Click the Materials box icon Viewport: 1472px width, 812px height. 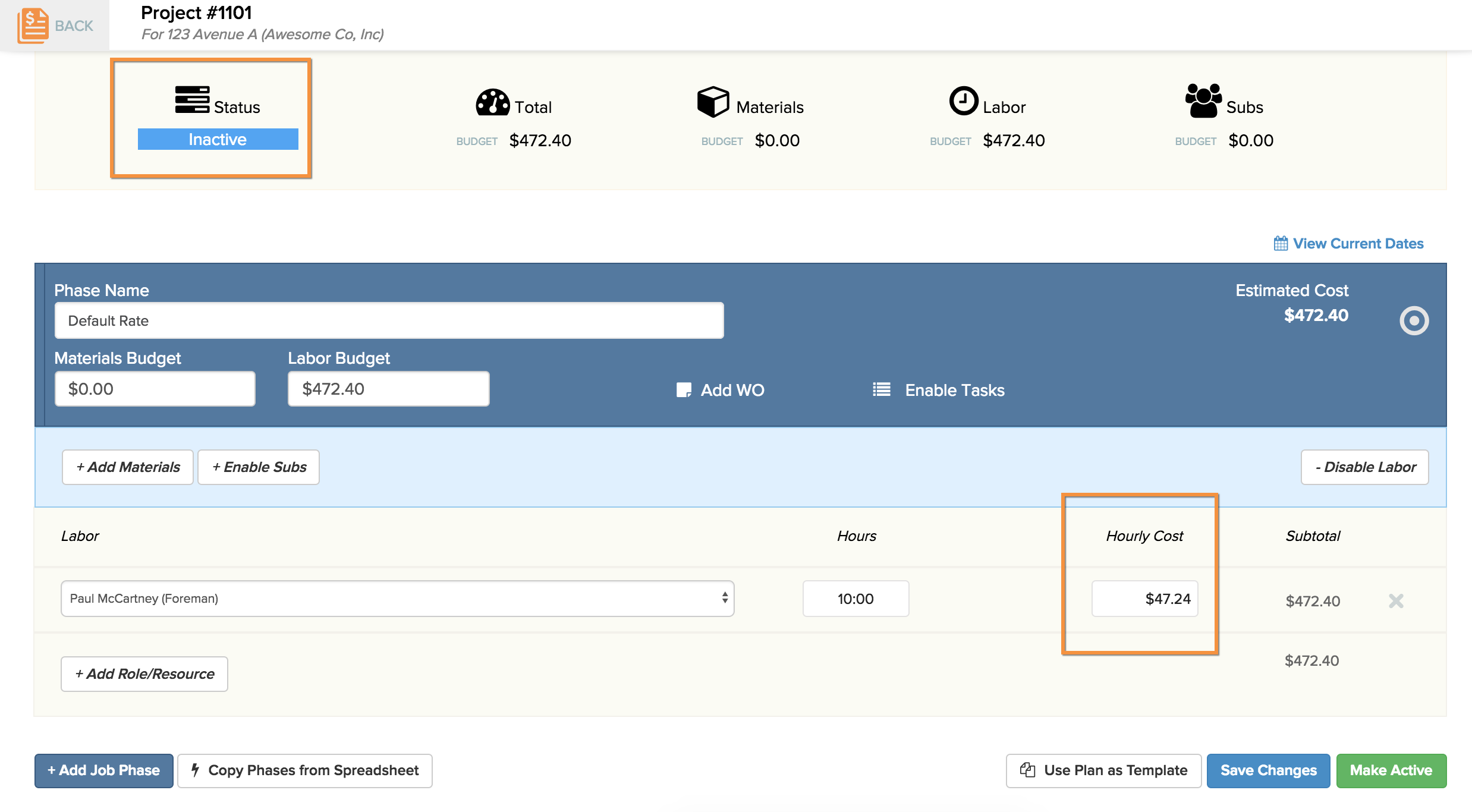(x=713, y=102)
